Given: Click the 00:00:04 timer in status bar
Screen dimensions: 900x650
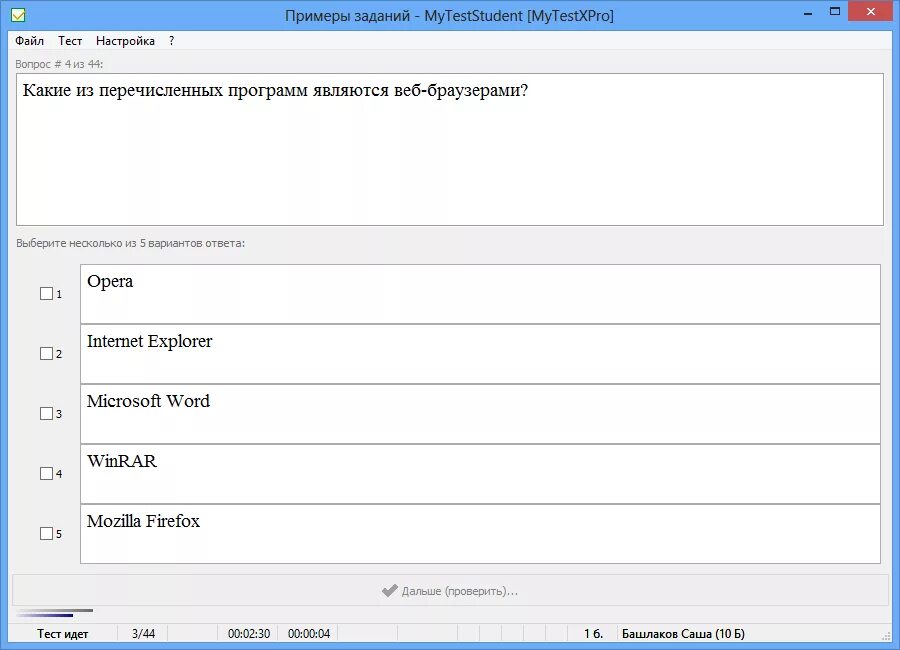Looking at the screenshot, I should (x=309, y=634).
